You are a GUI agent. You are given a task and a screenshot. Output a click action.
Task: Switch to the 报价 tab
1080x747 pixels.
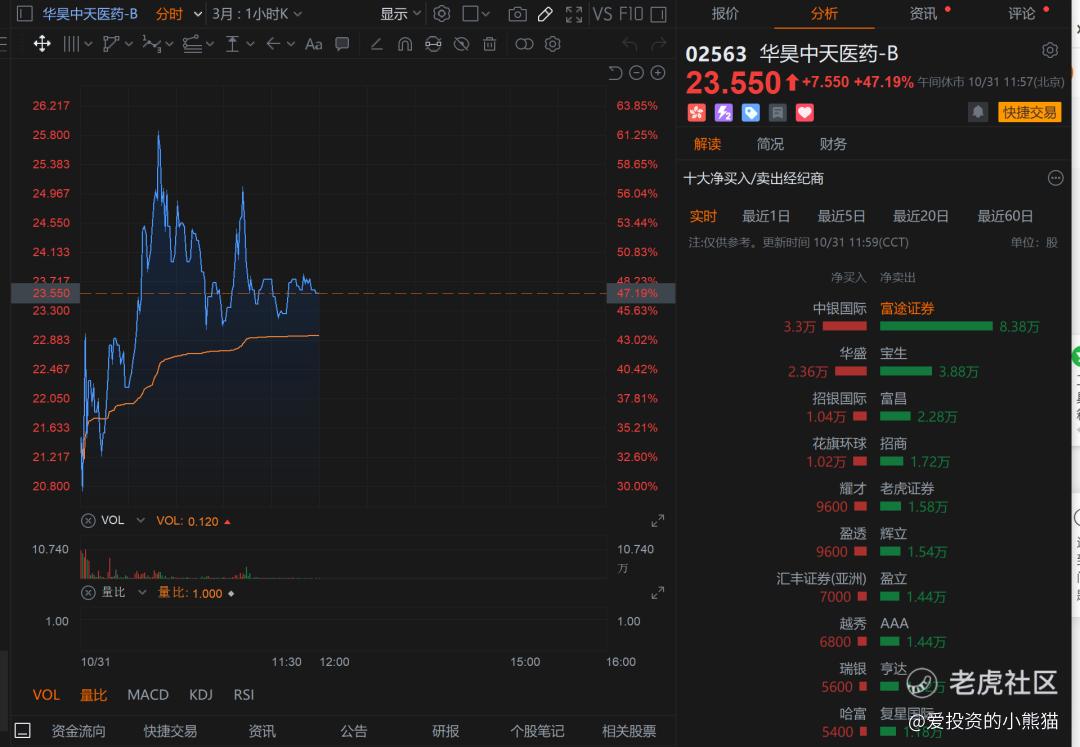[725, 14]
